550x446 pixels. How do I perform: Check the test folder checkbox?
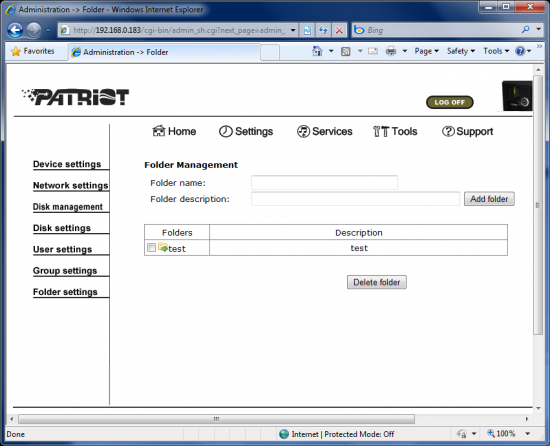(151, 248)
